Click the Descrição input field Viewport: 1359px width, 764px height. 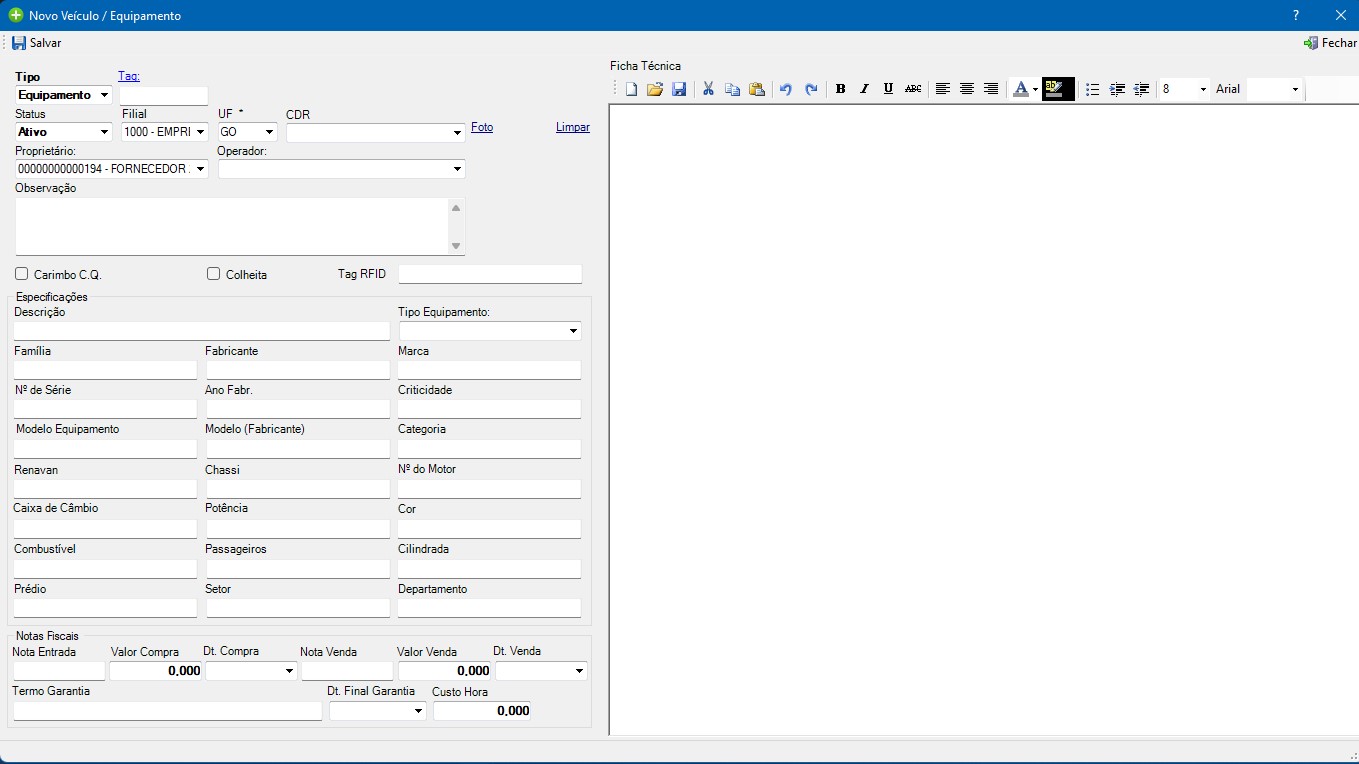pyautogui.click(x=201, y=331)
